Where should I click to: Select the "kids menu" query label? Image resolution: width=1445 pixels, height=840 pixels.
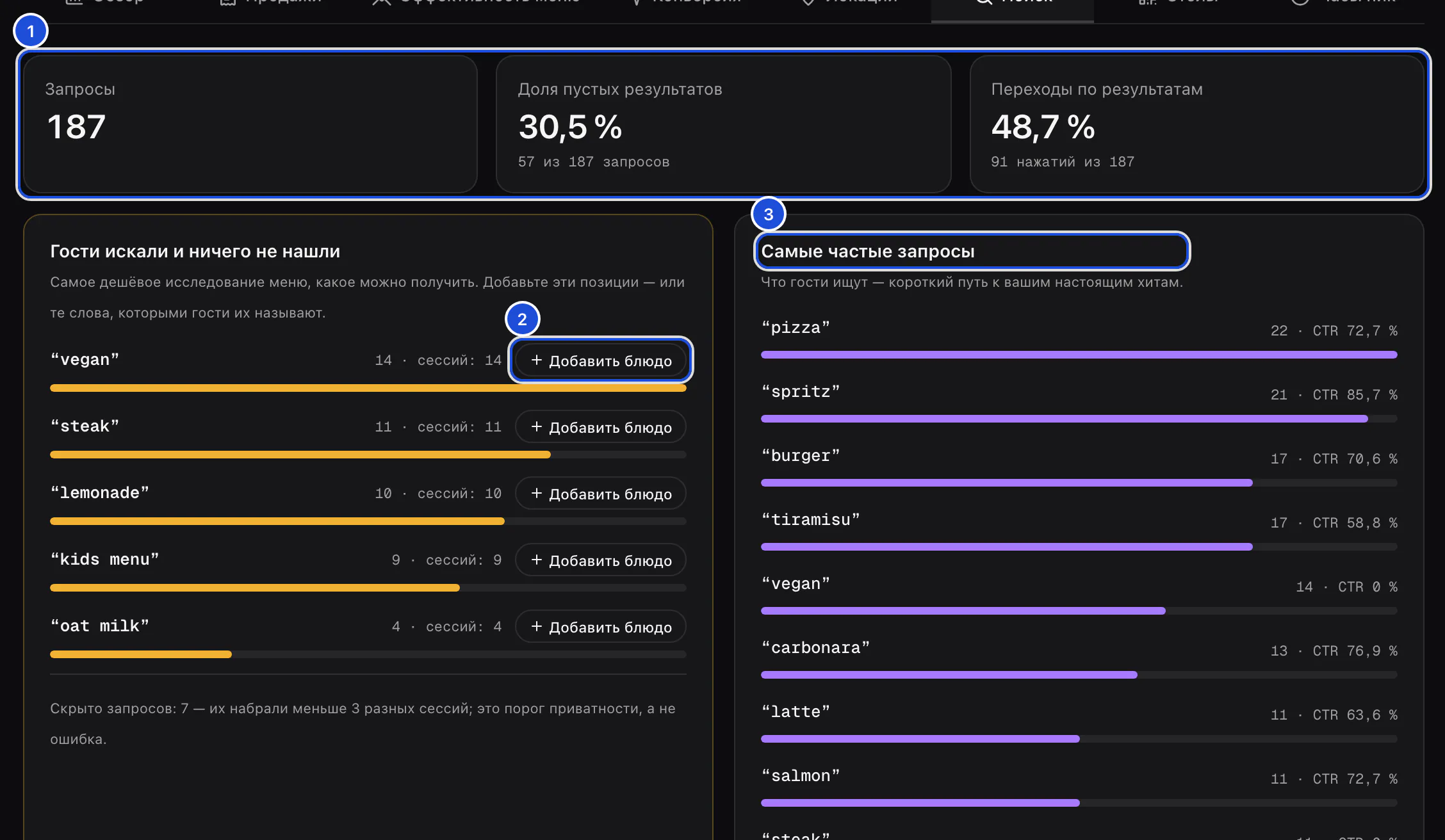pos(104,560)
